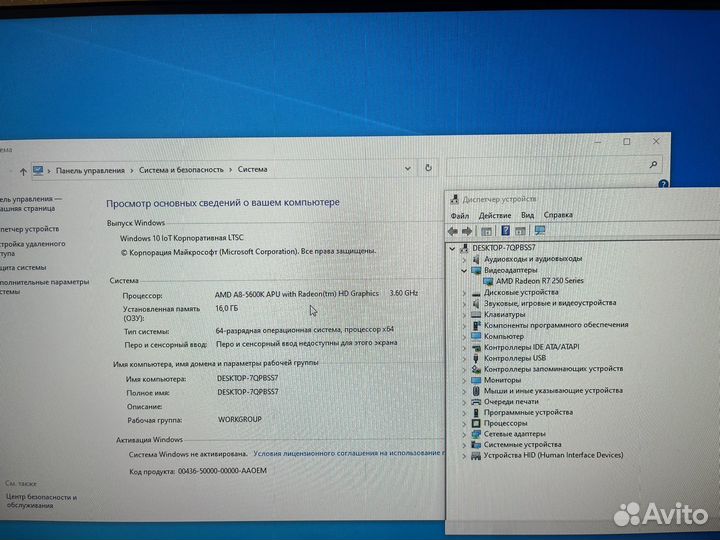This screenshot has width=720, height=540.
Task: Click the monitor scan-hardware toolbar icon
Action: [x=540, y=231]
